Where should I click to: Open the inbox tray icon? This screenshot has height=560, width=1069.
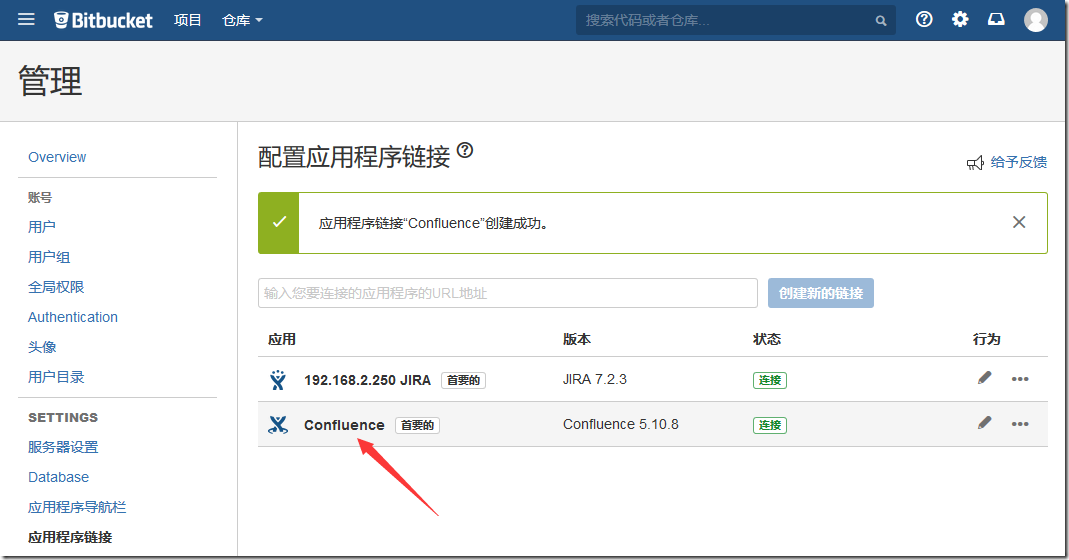[x=996, y=19]
